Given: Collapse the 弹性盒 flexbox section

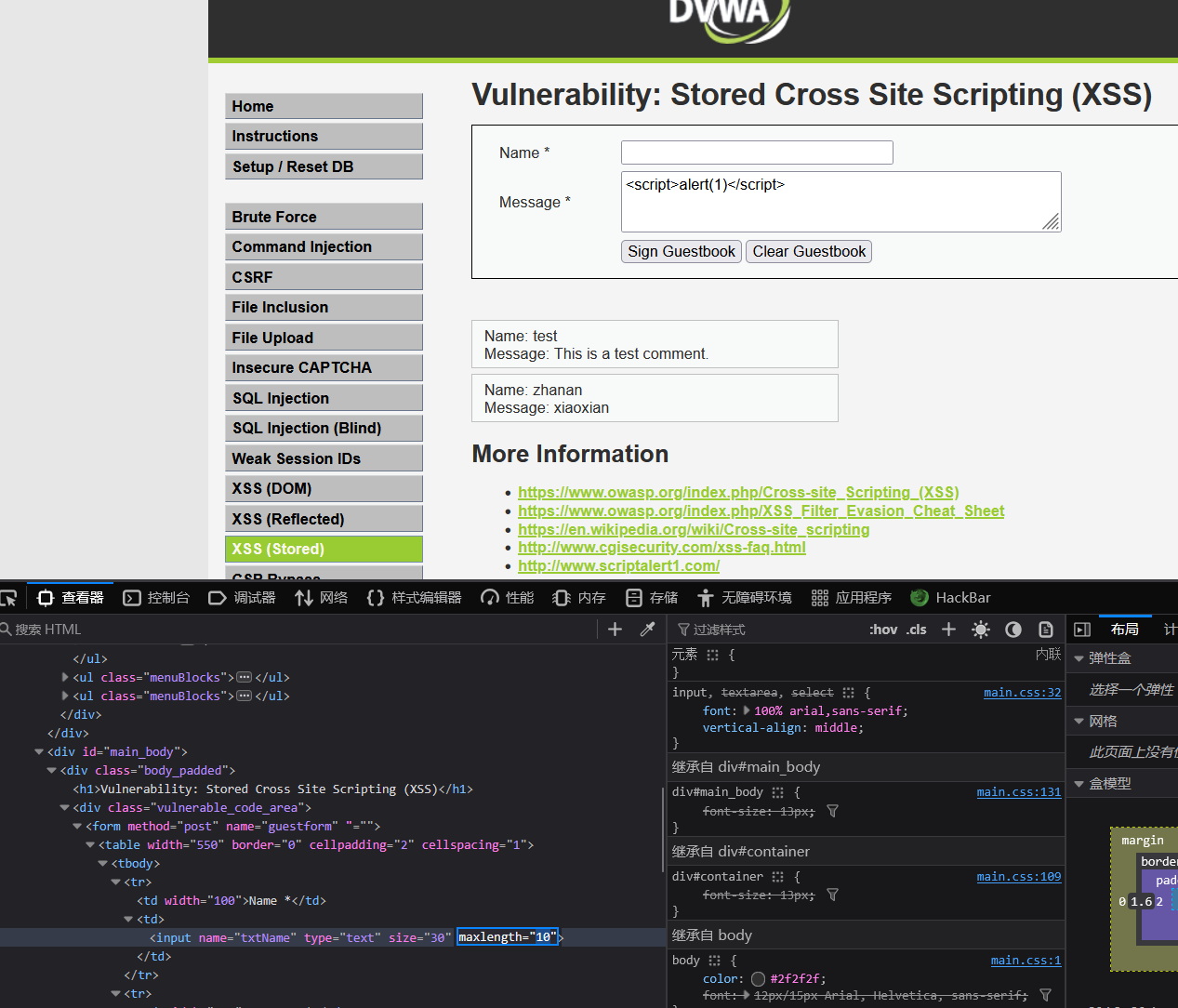Looking at the screenshot, I should coord(1079,658).
